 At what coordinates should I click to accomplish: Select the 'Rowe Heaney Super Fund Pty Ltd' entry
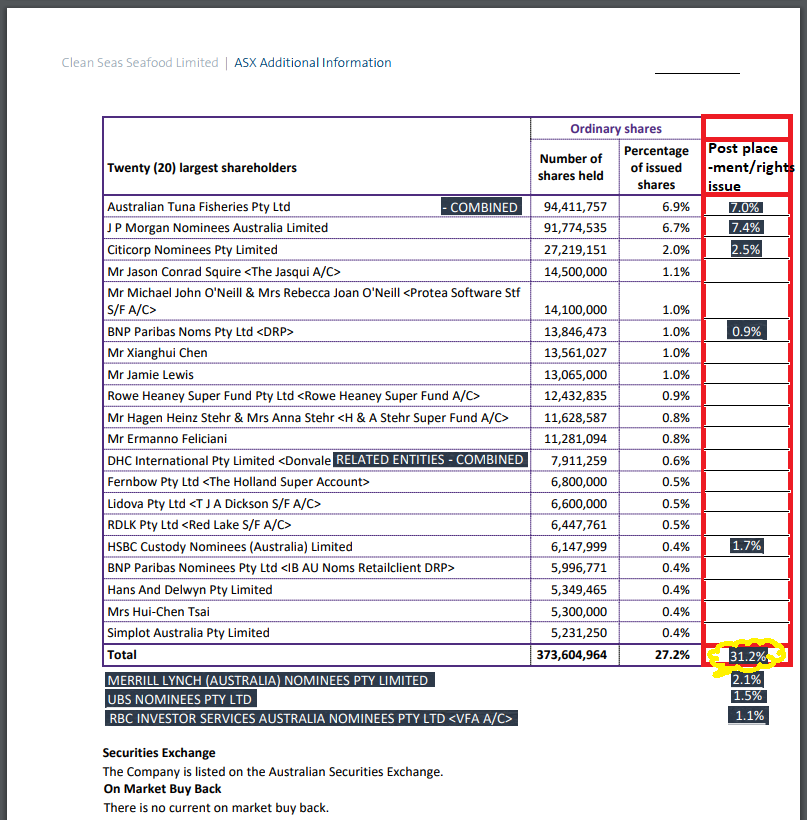tap(293, 396)
